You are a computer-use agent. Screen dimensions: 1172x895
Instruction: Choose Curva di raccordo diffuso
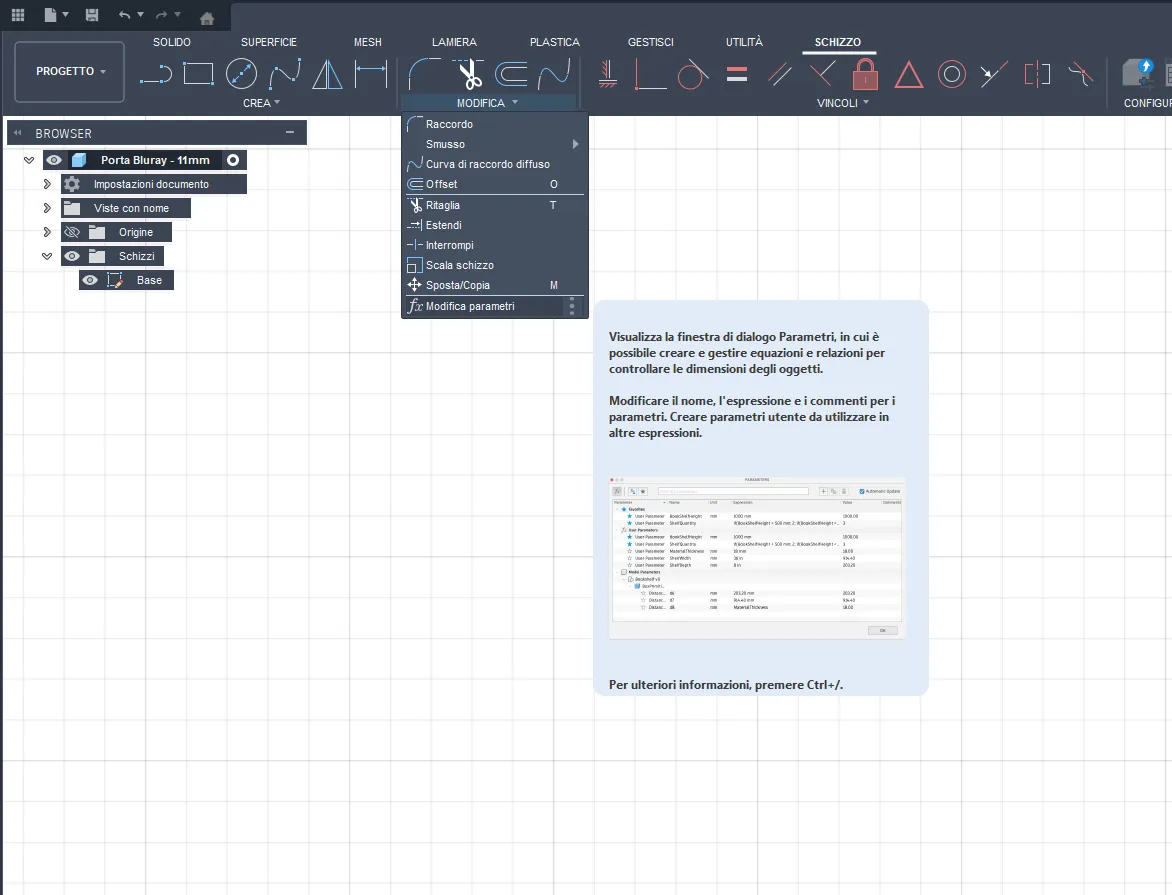click(x=494, y=164)
